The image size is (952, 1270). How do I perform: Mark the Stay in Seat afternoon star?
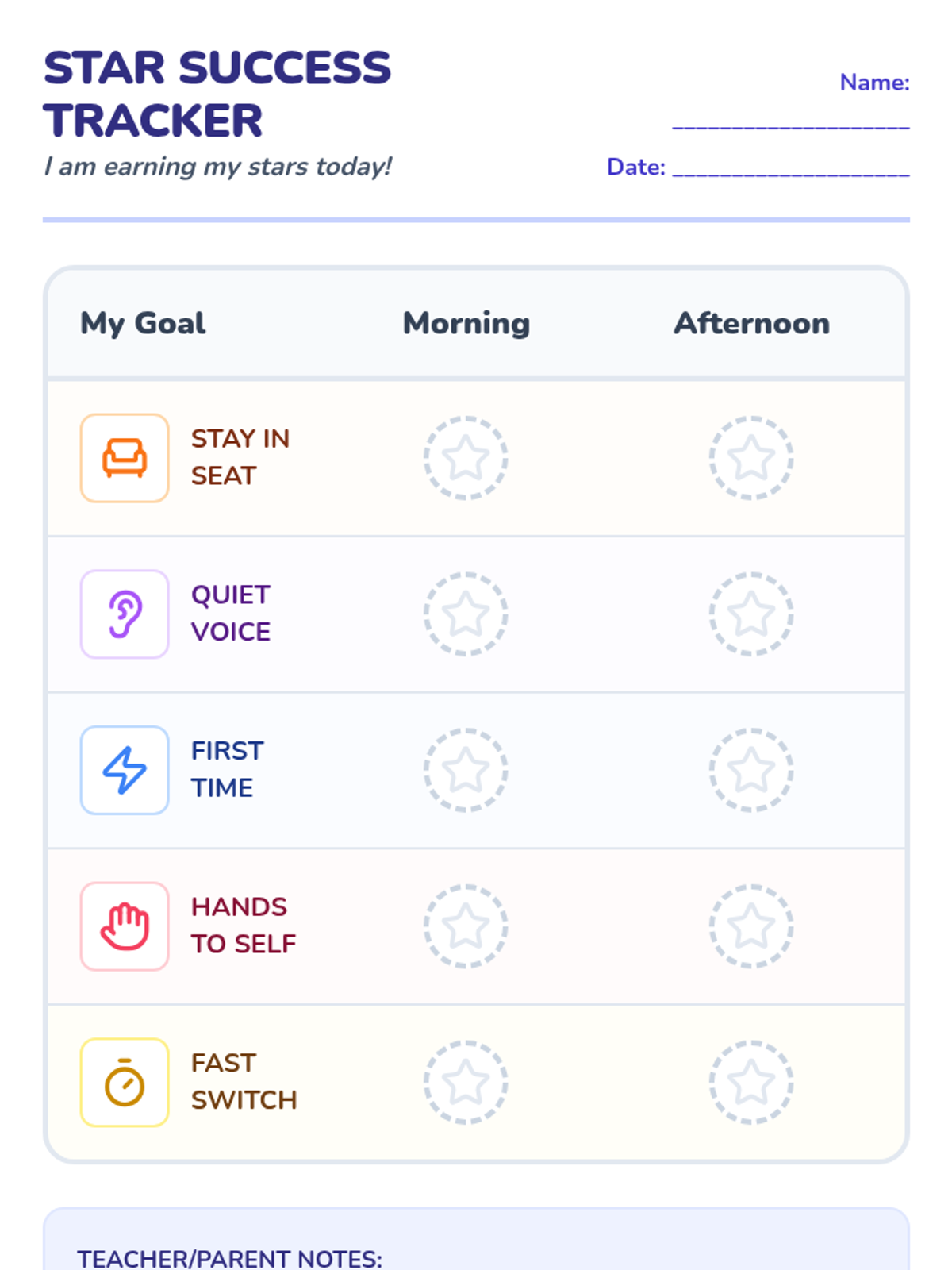750,458
